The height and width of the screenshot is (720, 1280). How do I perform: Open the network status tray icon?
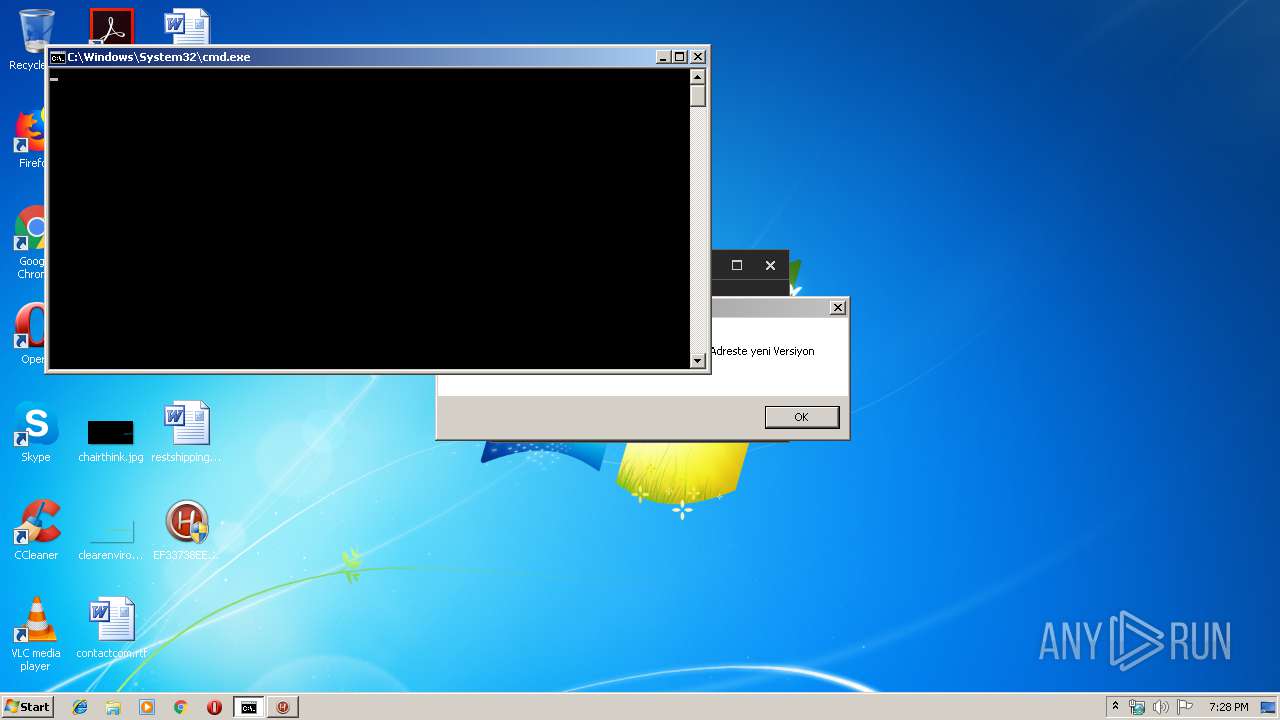point(1137,707)
